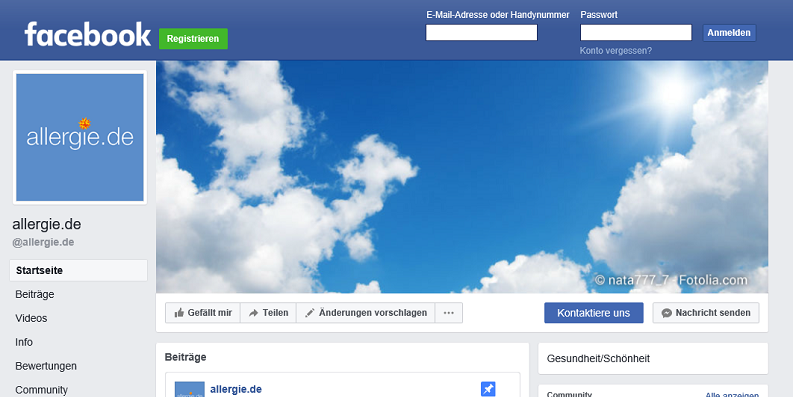
Task: Click the Alle anzeigen link in Community
Action: pos(732,394)
